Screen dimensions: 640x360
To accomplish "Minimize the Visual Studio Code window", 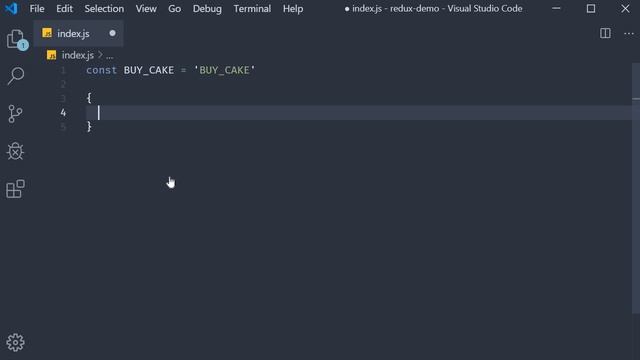I will pos(556,9).
